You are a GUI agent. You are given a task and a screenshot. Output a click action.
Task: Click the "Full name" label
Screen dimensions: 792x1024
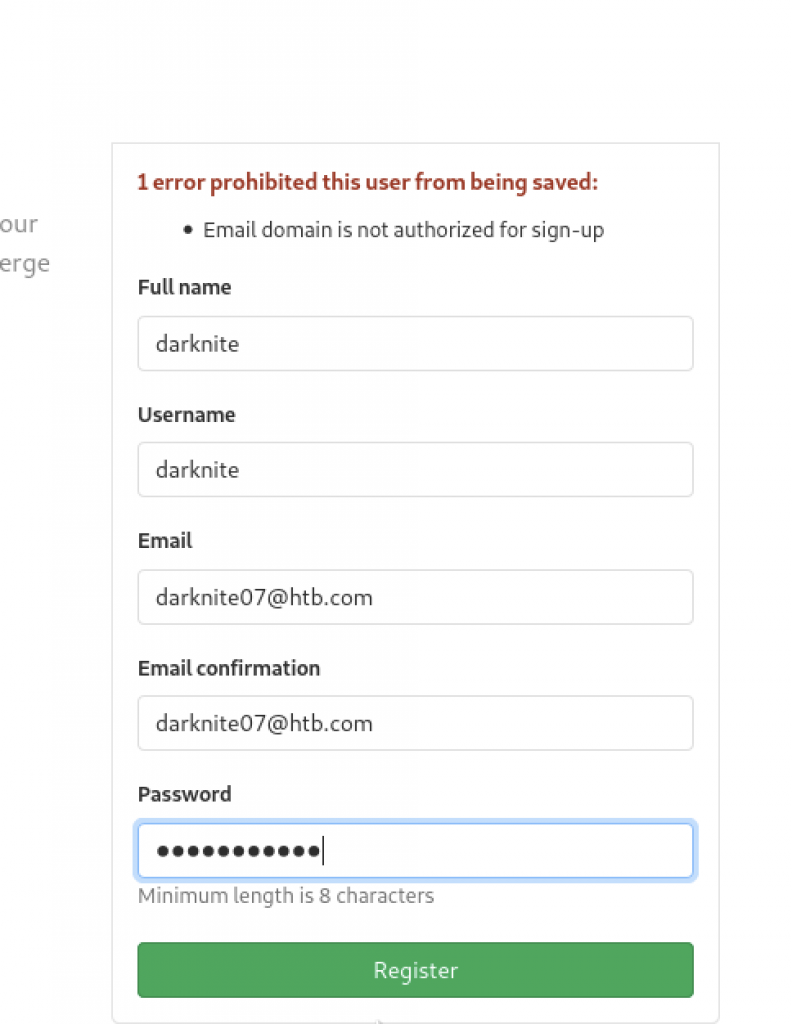(184, 288)
